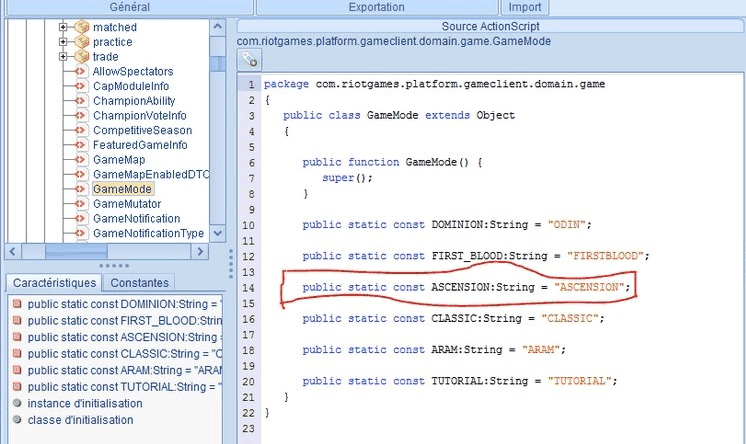The image size is (746, 444).
Task: Click the classe d'initialisation gray icon
Action: coord(17,420)
